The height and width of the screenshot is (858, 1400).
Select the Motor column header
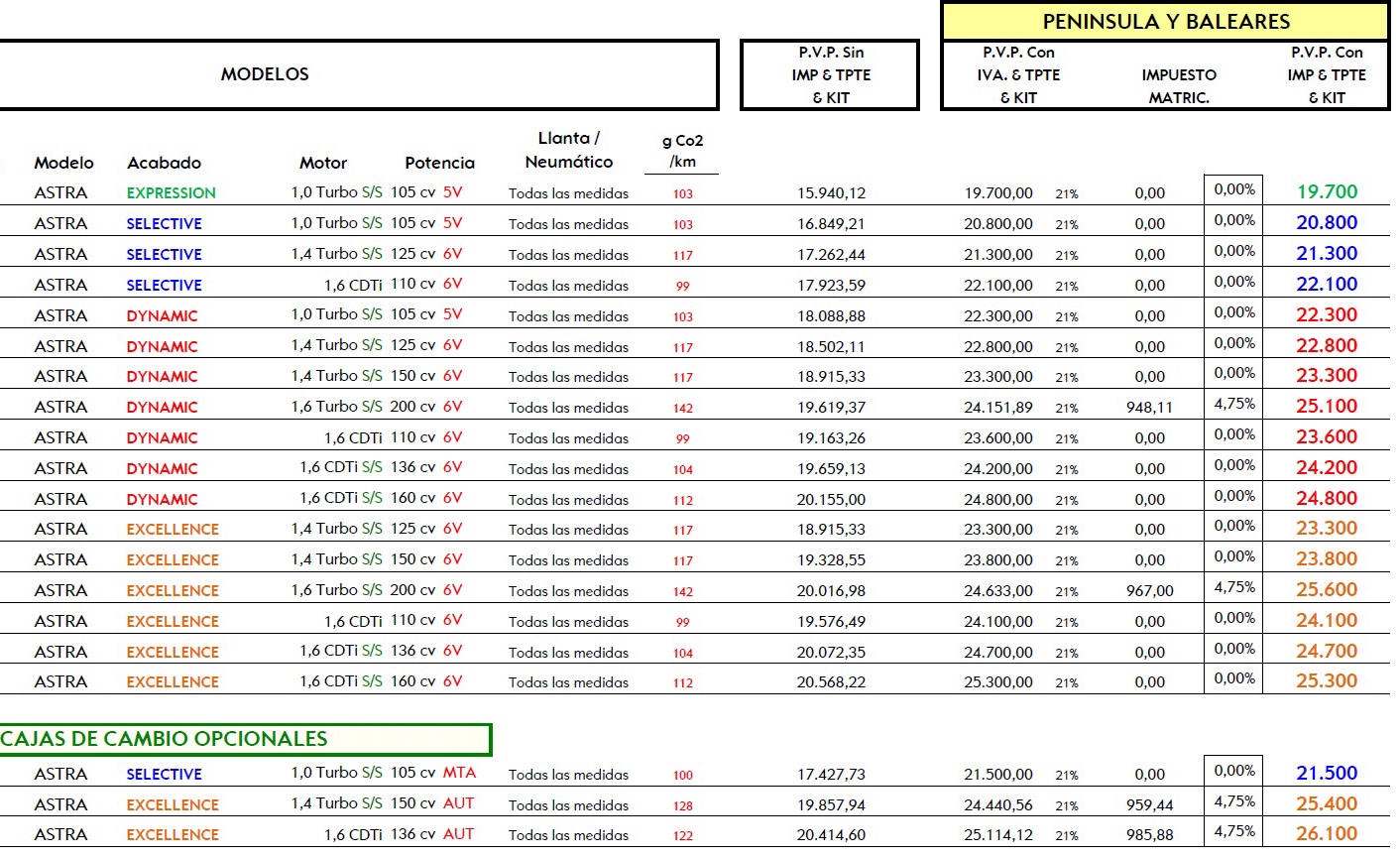(323, 163)
